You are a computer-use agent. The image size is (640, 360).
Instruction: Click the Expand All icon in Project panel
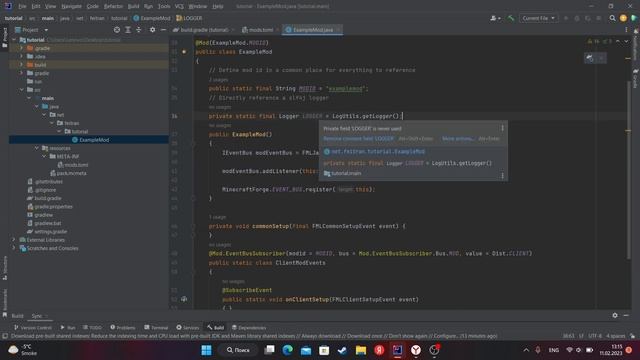coord(128,30)
